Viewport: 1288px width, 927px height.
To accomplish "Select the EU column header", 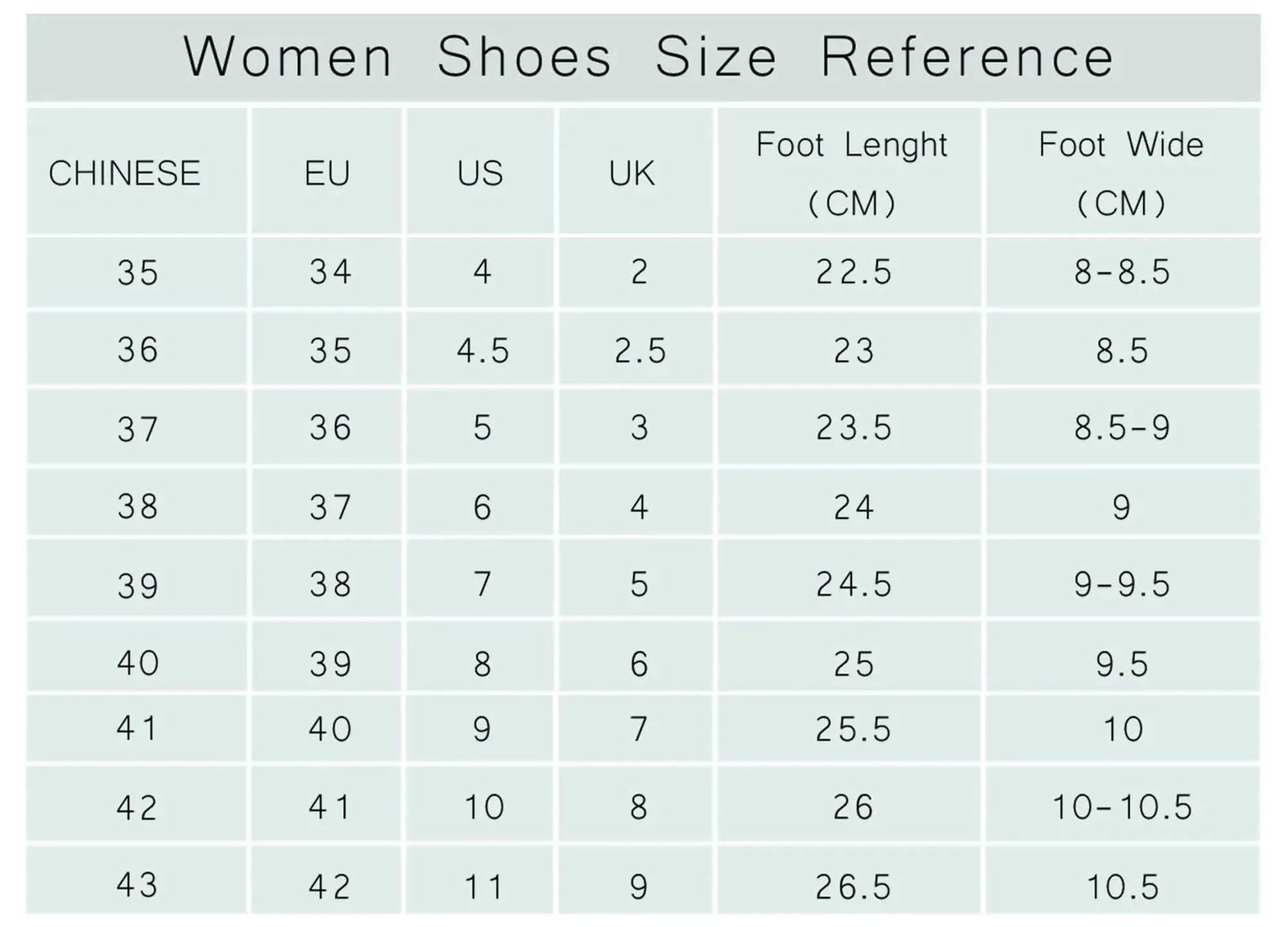I will (327, 173).
